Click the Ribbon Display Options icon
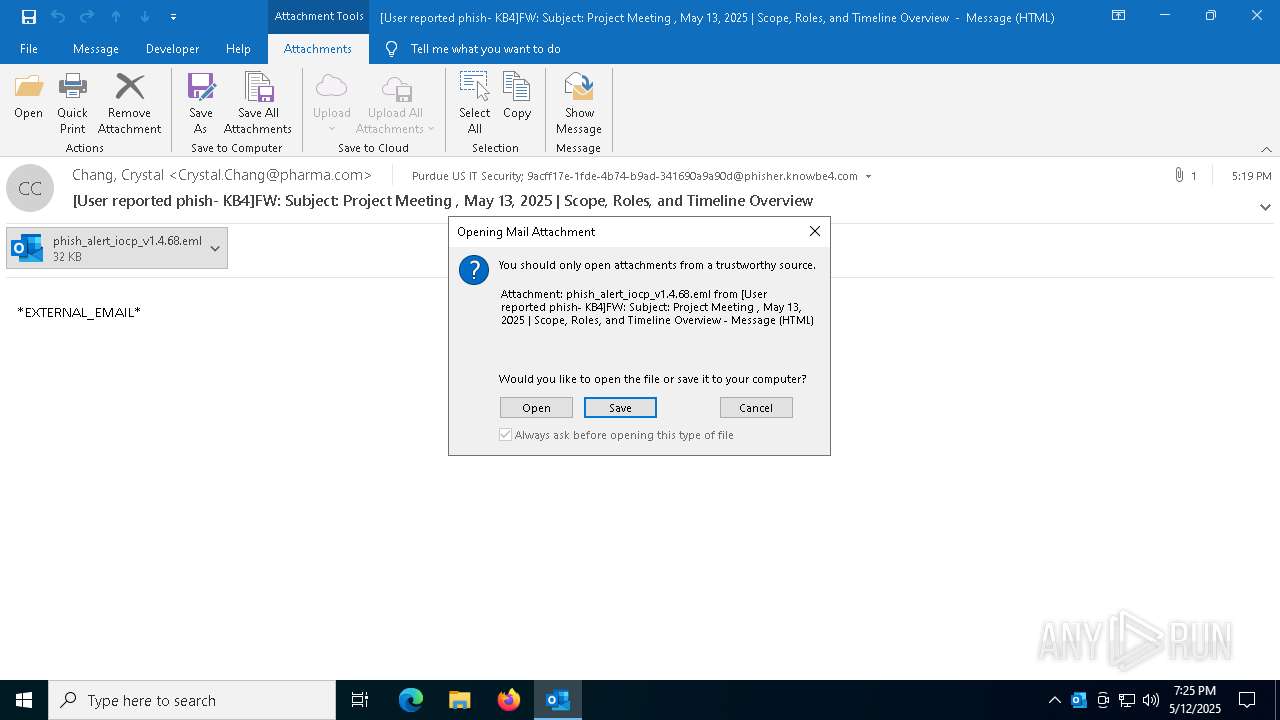Screen dimensions: 1280x720 (1119, 16)
